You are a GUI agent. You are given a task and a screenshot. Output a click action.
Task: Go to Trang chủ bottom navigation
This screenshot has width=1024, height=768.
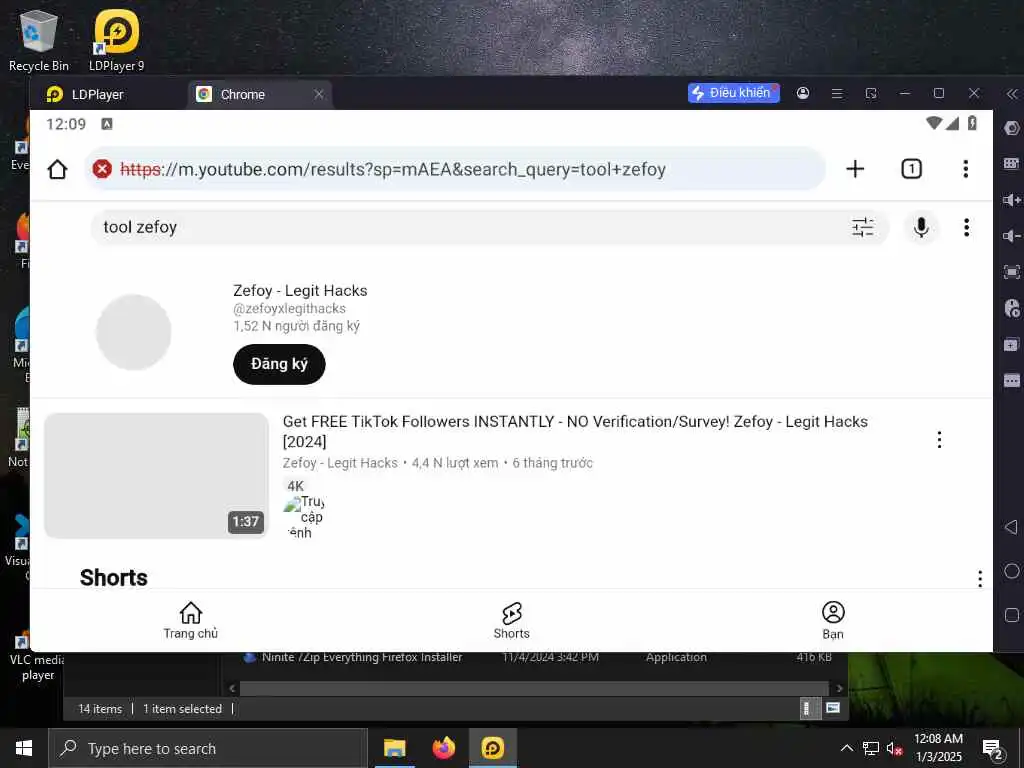(x=191, y=620)
